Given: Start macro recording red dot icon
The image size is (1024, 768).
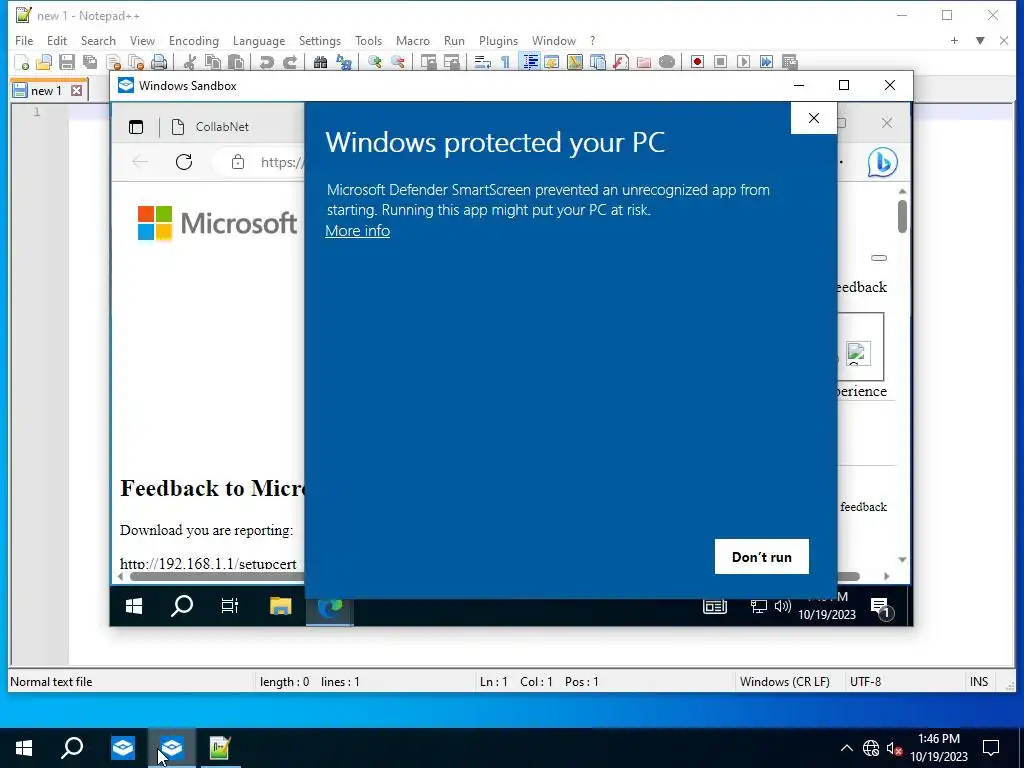Looking at the screenshot, I should tap(697, 62).
